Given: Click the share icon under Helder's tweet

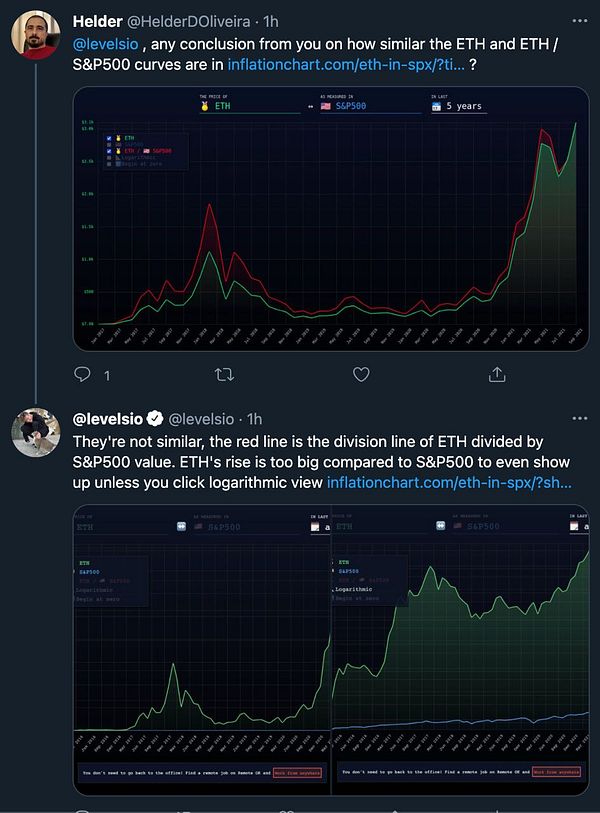Looking at the screenshot, I should tap(497, 374).
